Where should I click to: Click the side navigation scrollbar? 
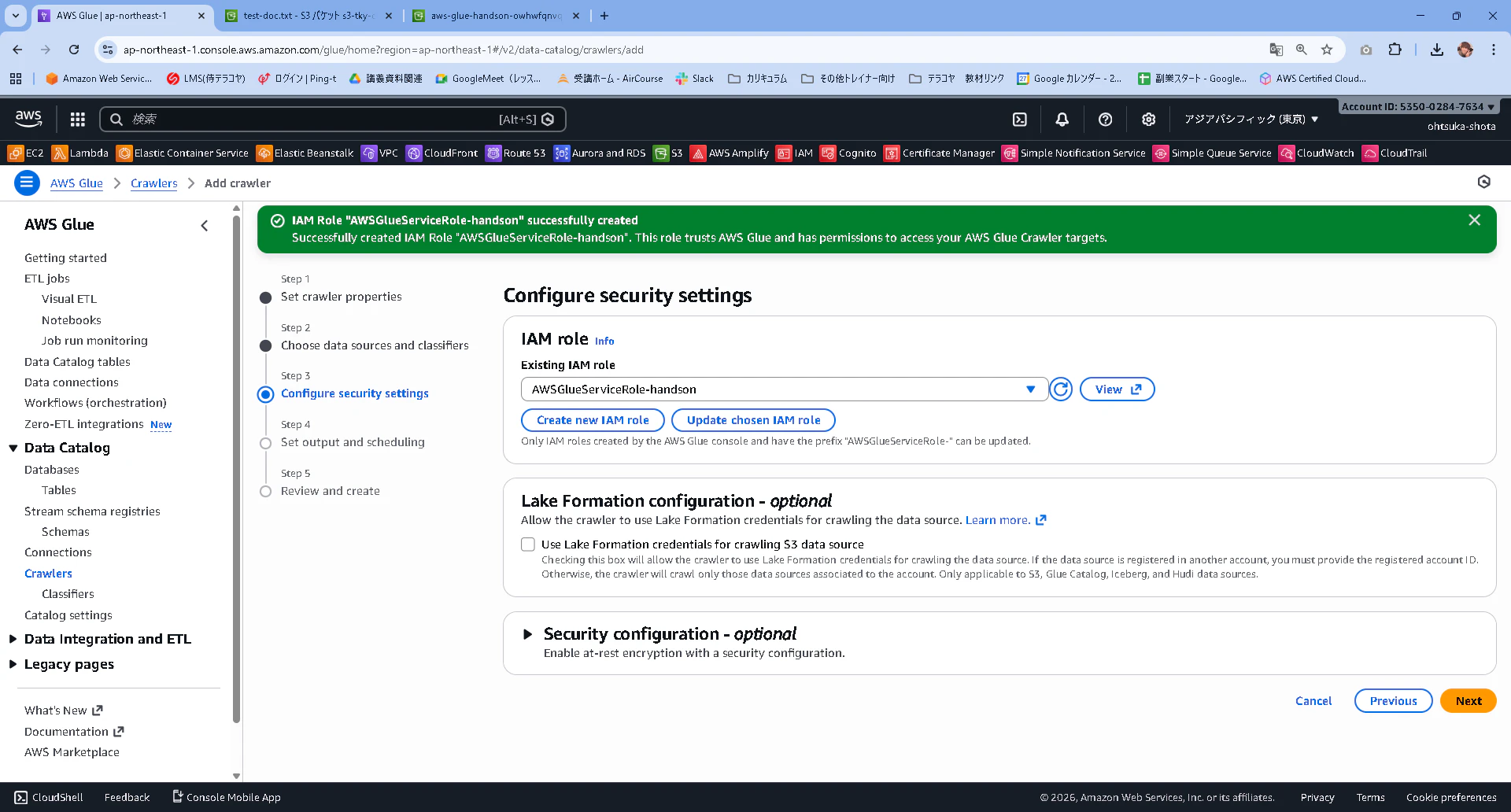click(x=236, y=469)
